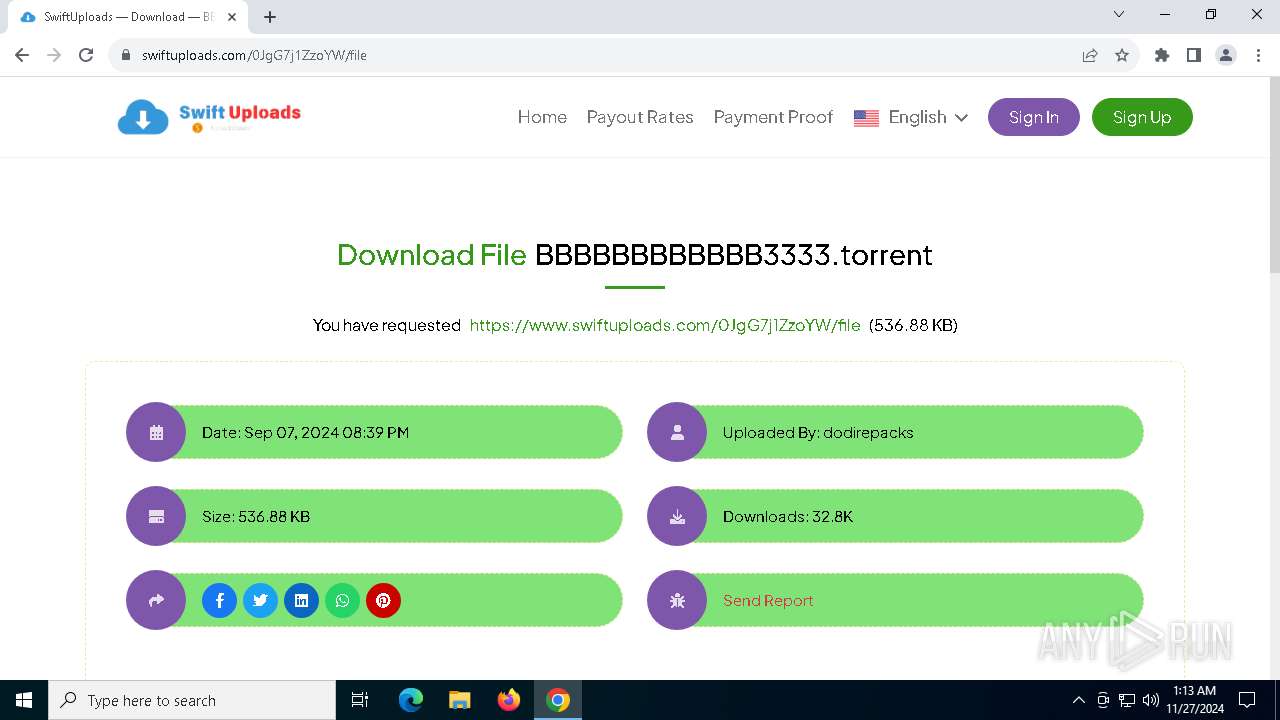Open Firefox from taskbar
This screenshot has height=720, width=1280.
click(x=509, y=700)
